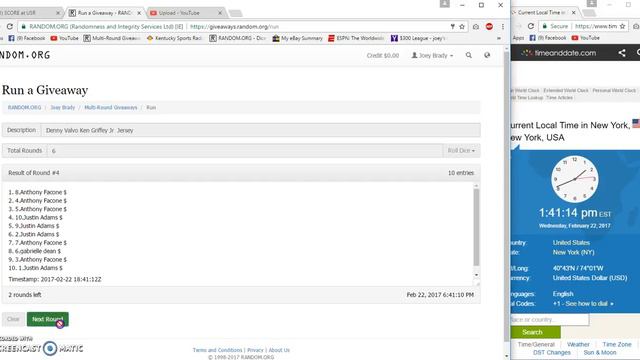Open Weather section on timeanddate
The height and width of the screenshot is (360, 640).
[578, 344]
